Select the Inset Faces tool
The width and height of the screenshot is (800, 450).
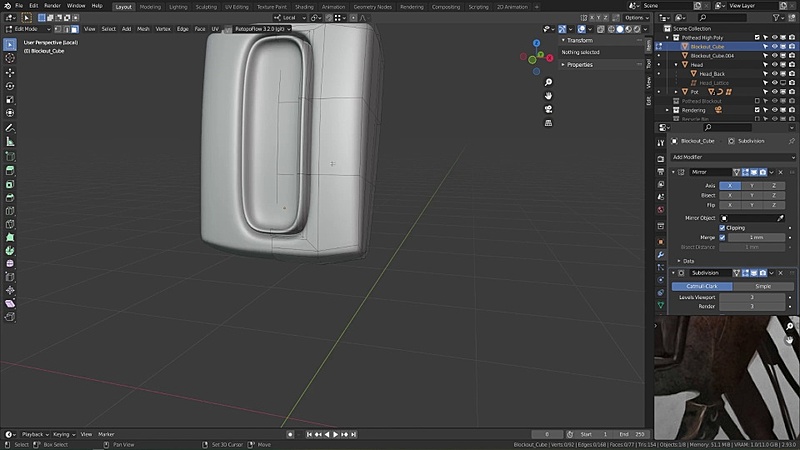[x=10, y=184]
